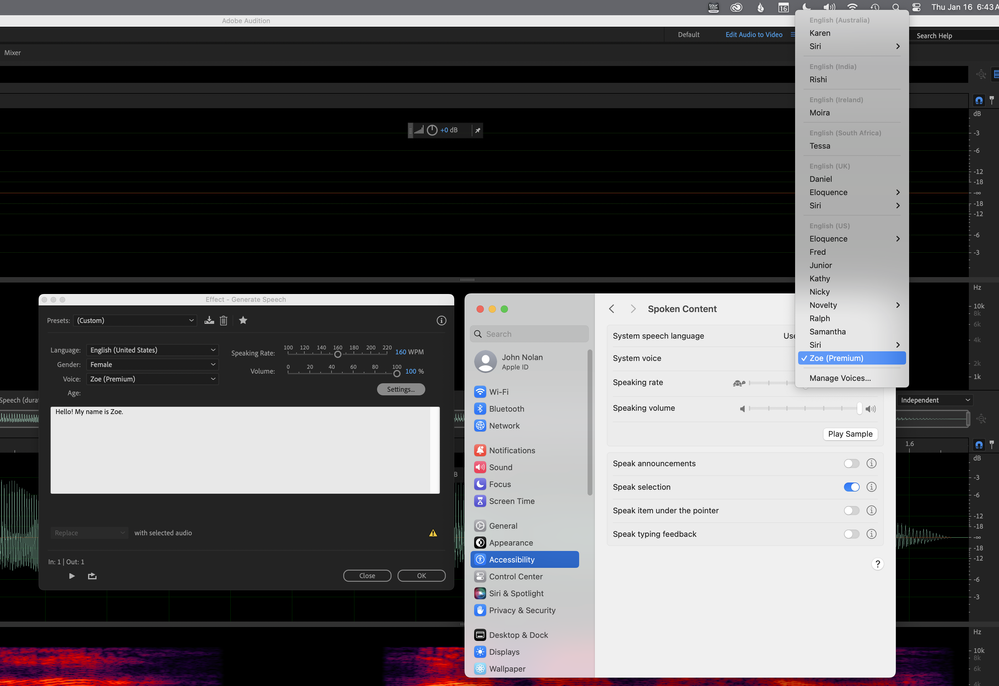Select the Samantha voice

(x=852, y=332)
